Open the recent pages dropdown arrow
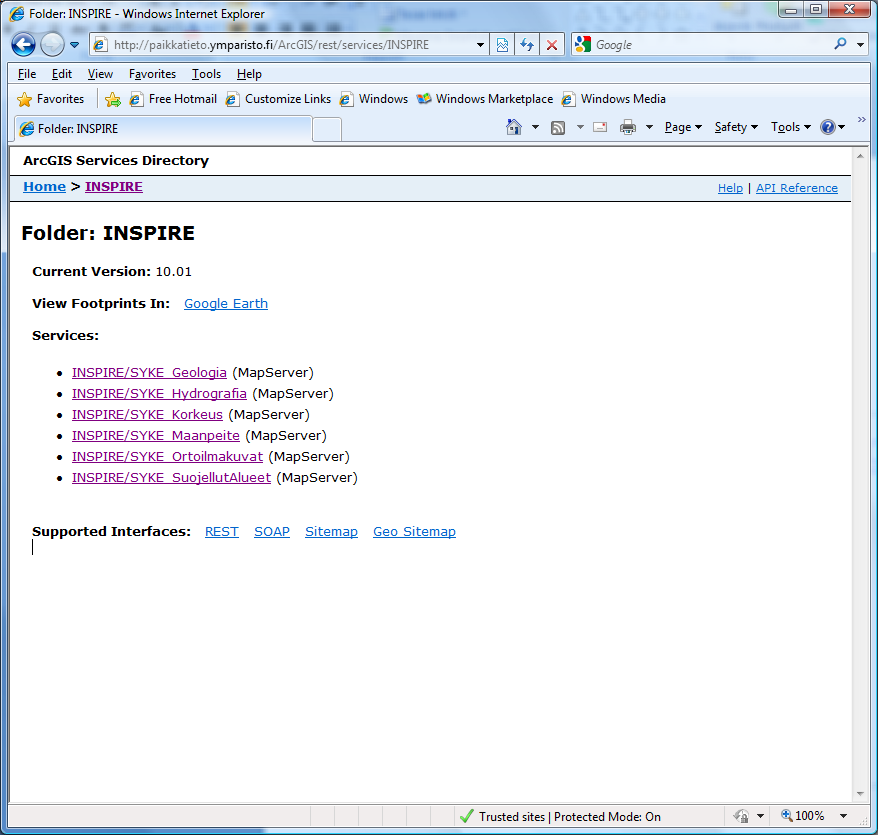 (74, 45)
